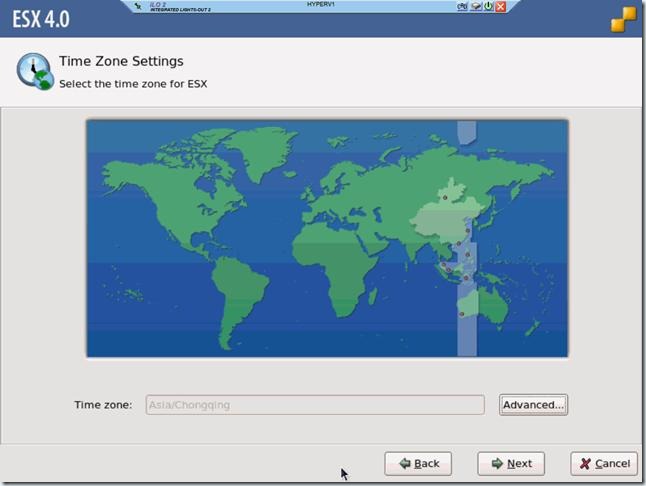Click the "Time Zone Settings" heading
646x486 pixels.
pos(121,61)
